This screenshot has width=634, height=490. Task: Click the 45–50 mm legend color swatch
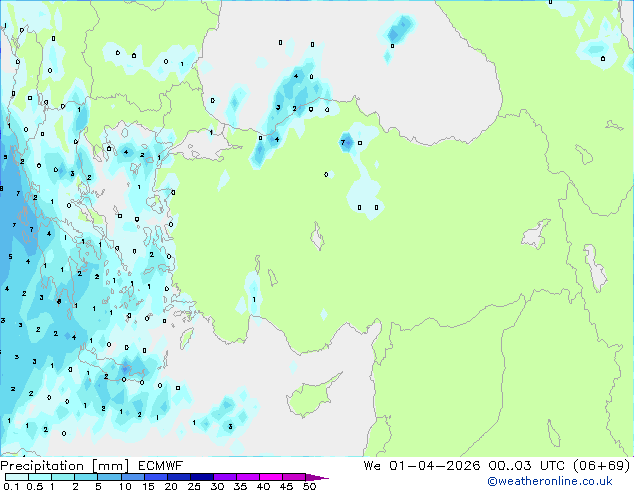pos(294,477)
